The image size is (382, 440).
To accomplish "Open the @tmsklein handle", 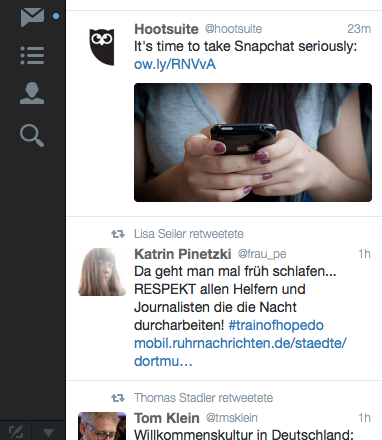I will [232, 418].
